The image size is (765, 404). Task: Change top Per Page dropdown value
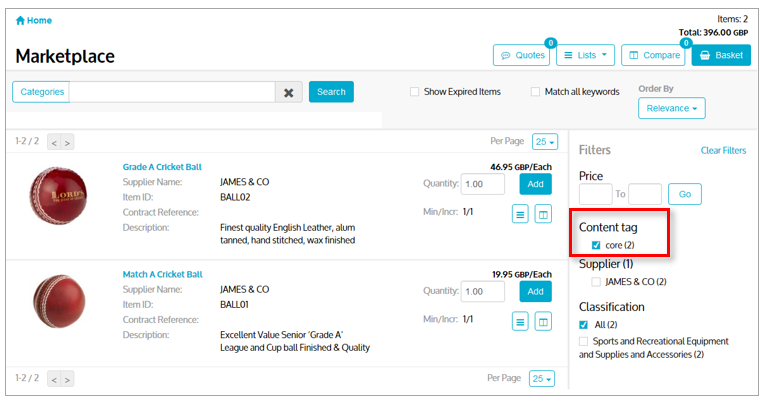545,142
